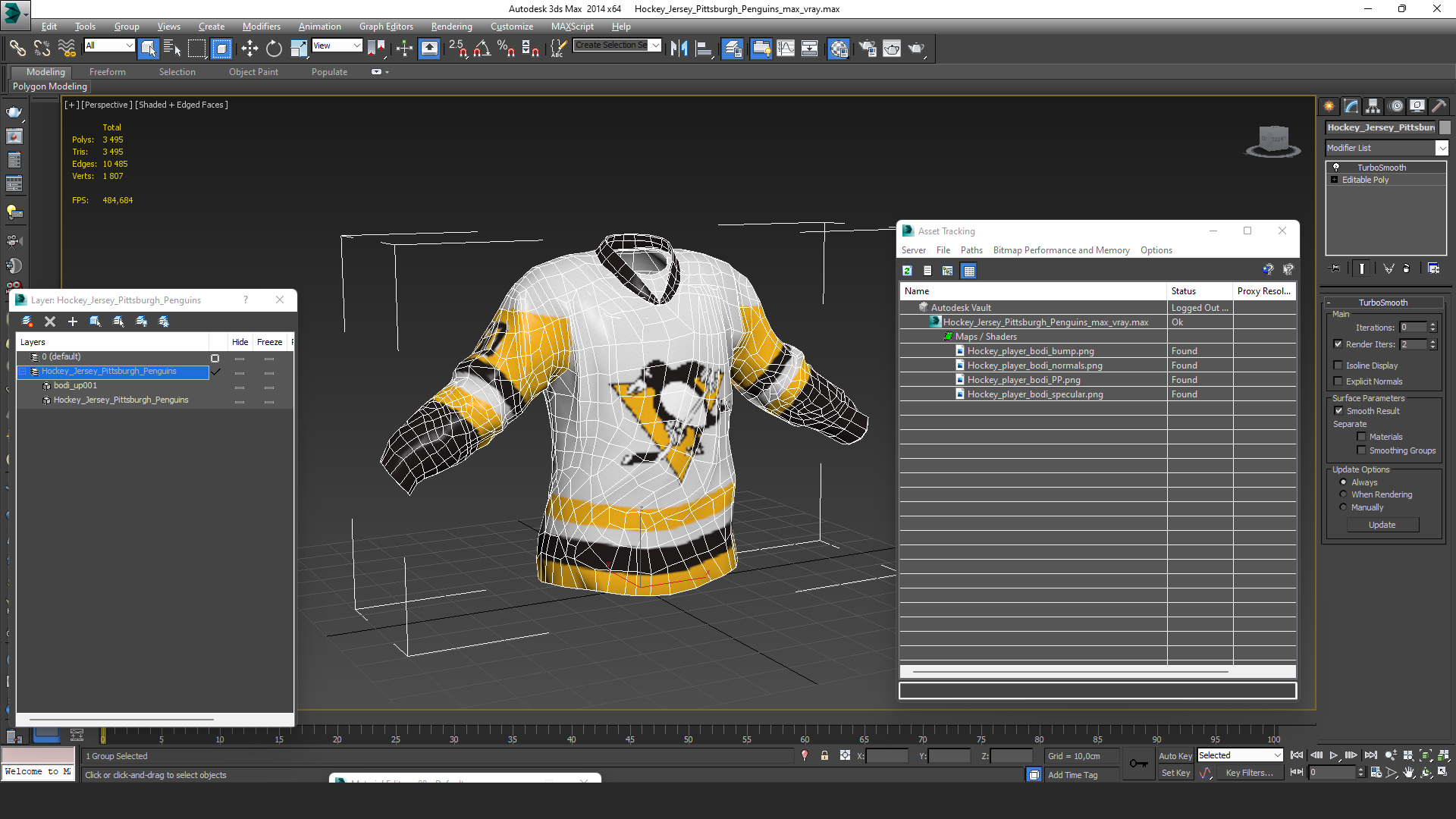Open the Material Editor icon
The height and width of the screenshot is (819, 1456).
click(839, 49)
